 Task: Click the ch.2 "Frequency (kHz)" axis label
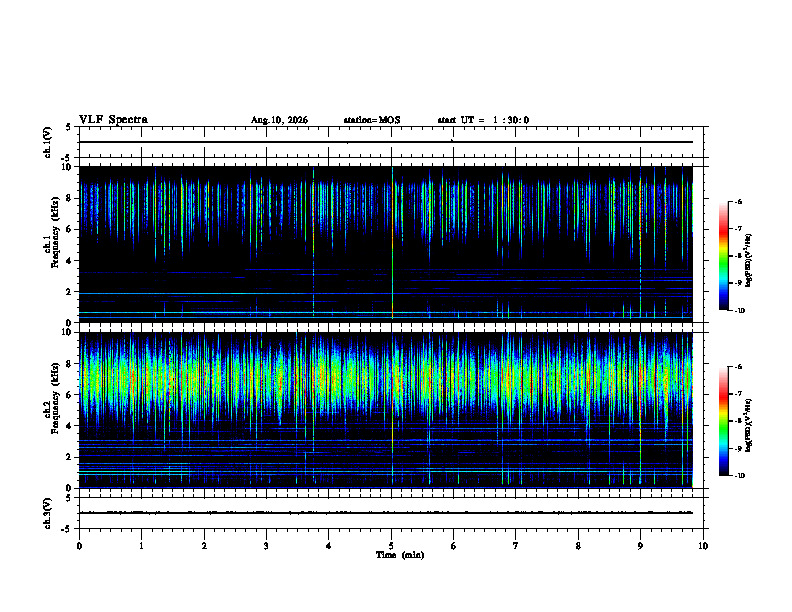pyautogui.click(x=56, y=398)
